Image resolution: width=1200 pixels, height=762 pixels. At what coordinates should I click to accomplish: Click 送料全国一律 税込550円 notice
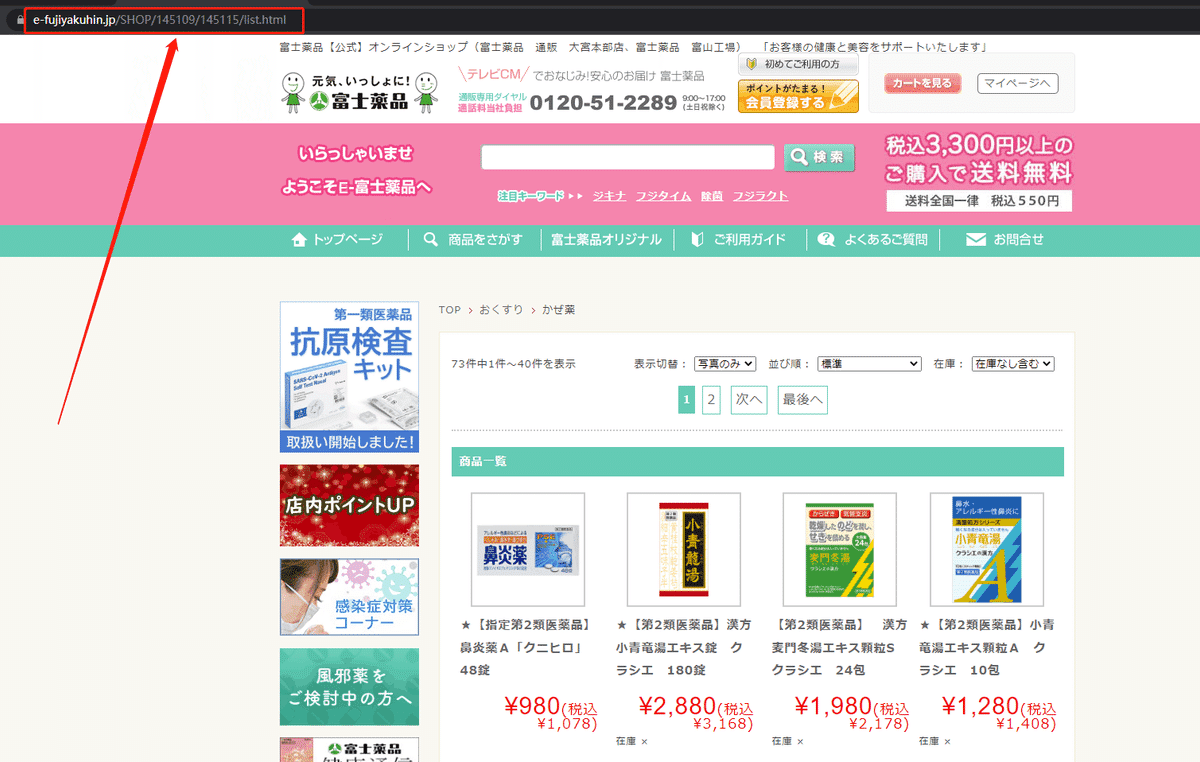click(x=979, y=201)
